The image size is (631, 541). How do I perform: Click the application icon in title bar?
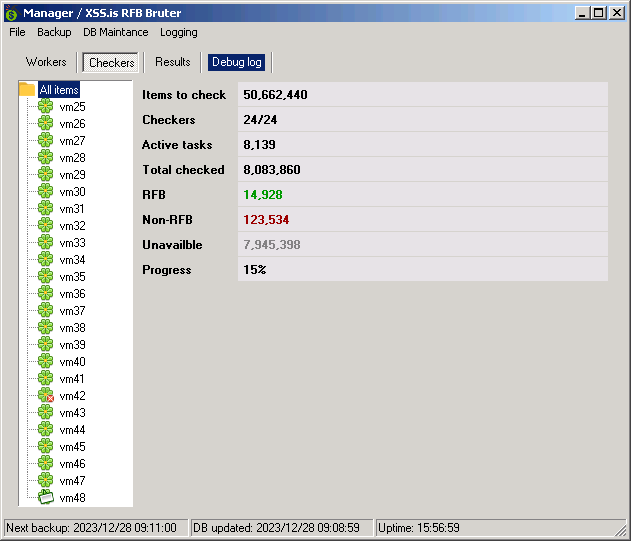point(12,13)
